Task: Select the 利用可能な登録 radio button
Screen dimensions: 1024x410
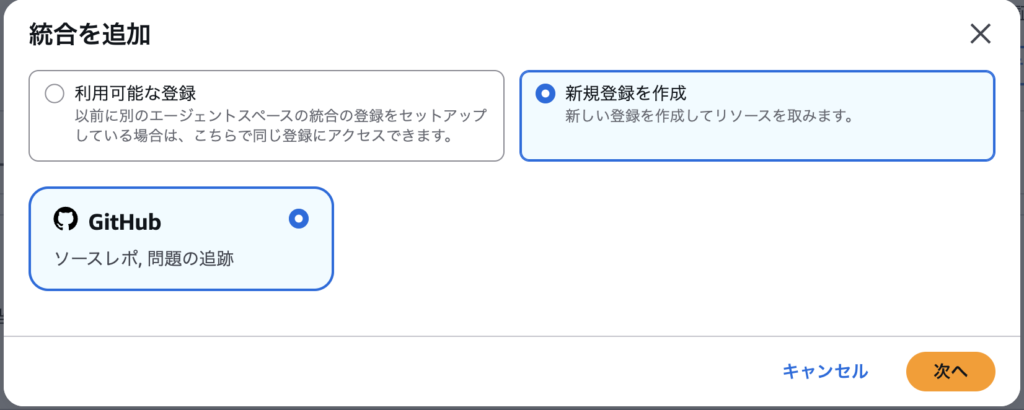Action: [x=54, y=94]
